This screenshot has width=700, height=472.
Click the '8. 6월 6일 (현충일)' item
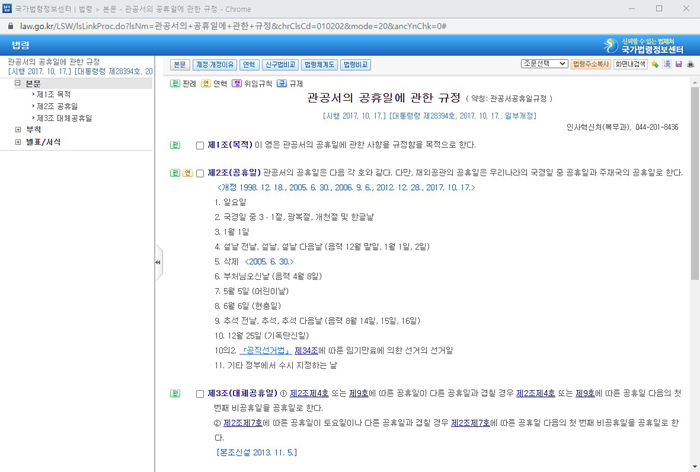click(247, 306)
